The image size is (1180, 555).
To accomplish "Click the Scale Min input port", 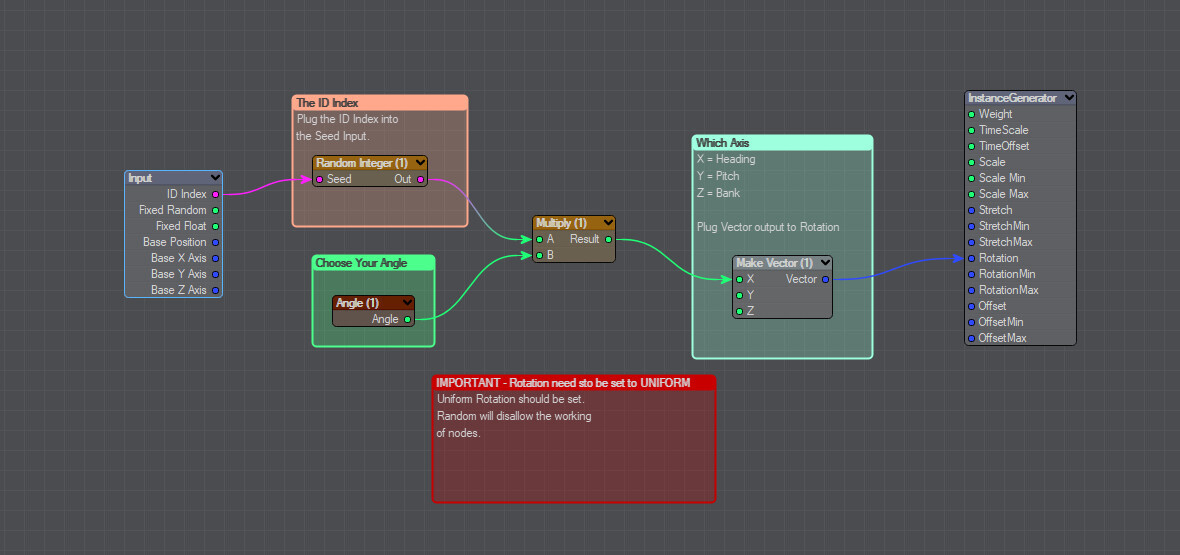I will 972,178.
